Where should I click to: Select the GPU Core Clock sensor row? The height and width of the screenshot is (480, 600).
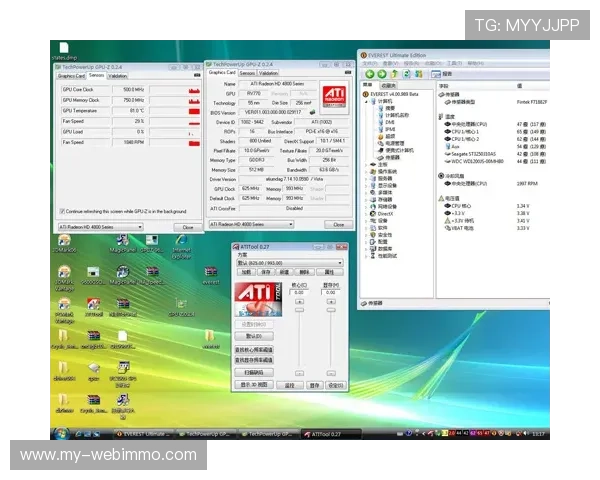coord(130,90)
